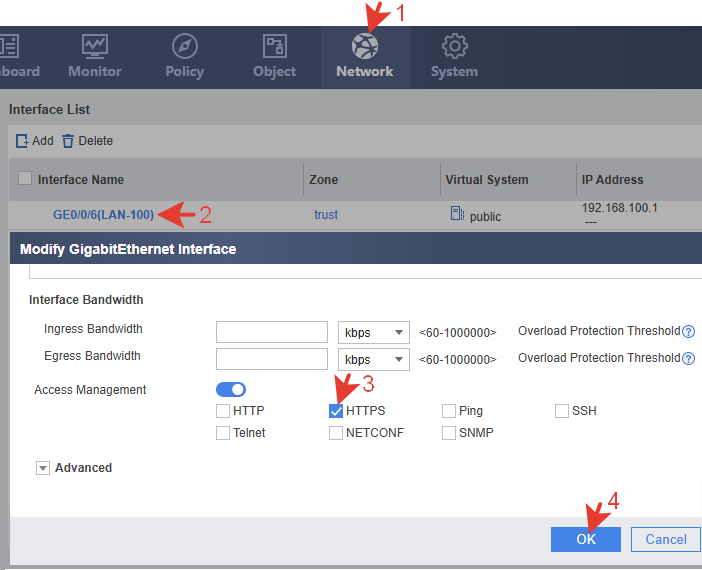Open Egress Bandwidth kbps unit dropdown

374,359
